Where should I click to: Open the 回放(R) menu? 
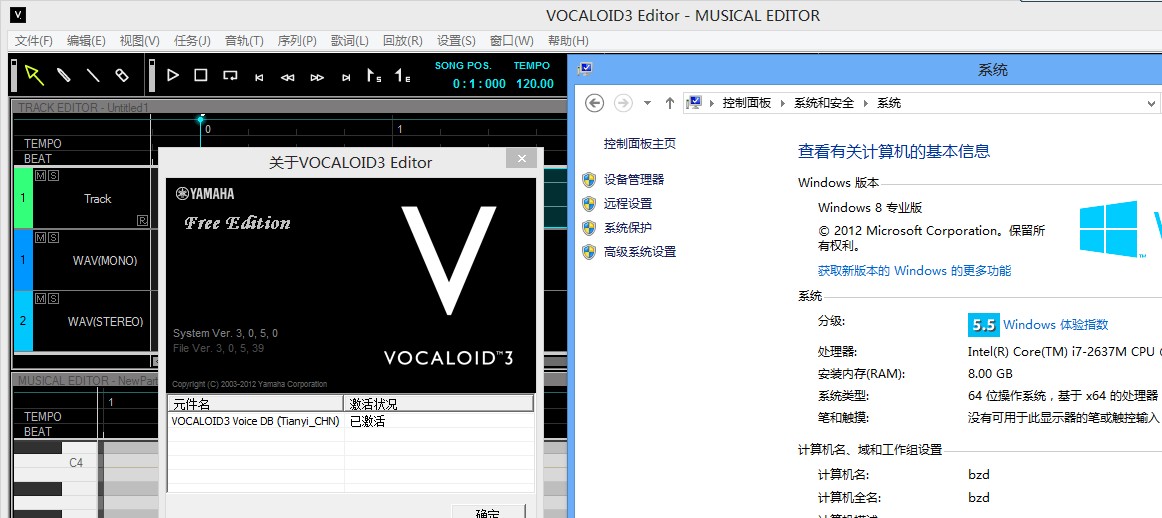(402, 41)
